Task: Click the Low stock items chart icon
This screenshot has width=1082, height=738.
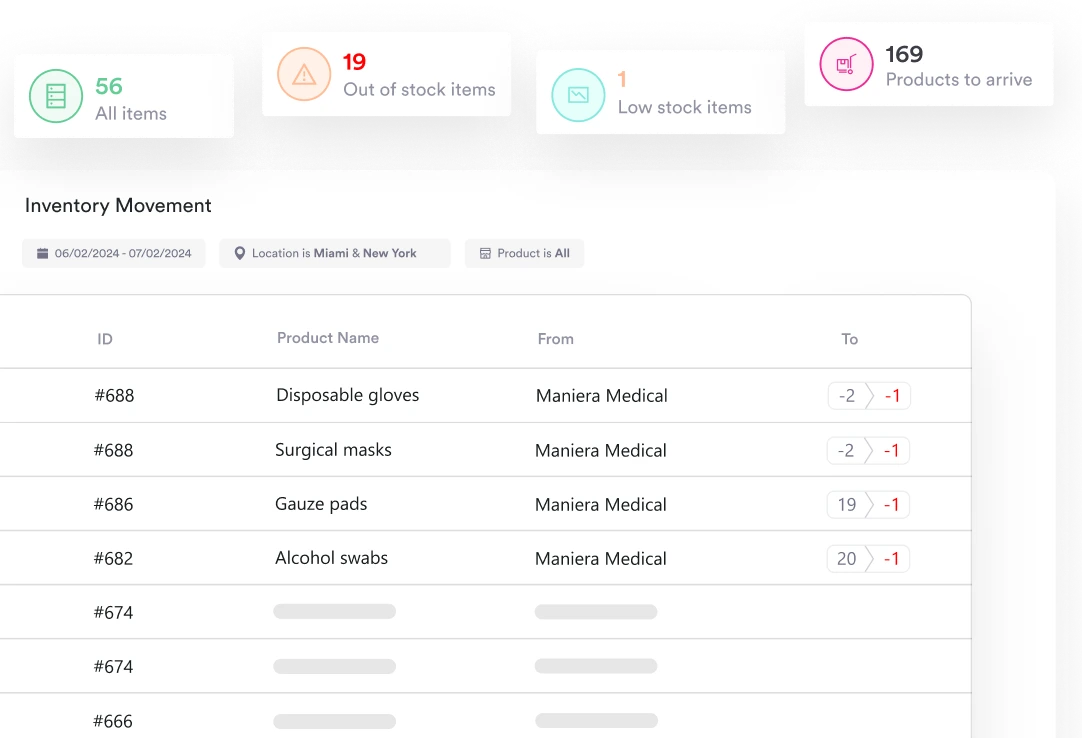Action: [x=578, y=94]
